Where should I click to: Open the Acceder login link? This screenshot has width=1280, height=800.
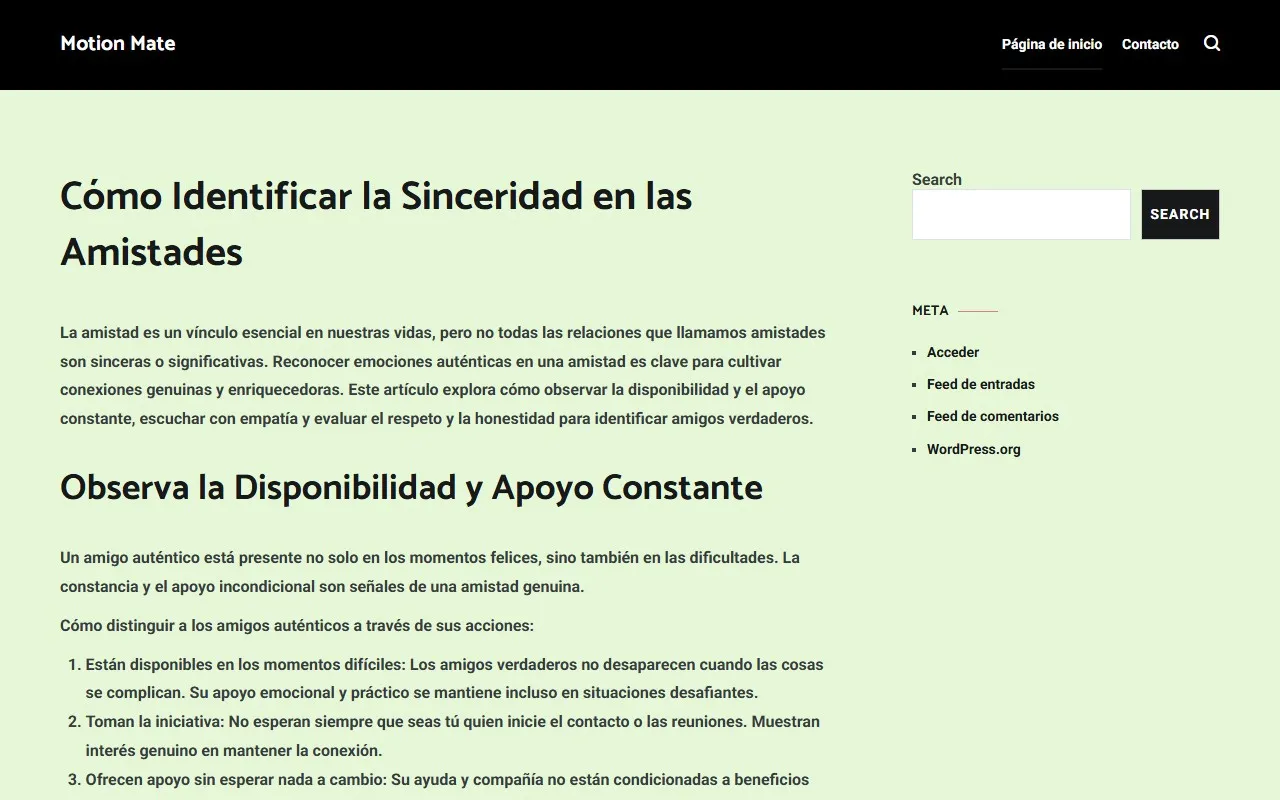pos(952,352)
